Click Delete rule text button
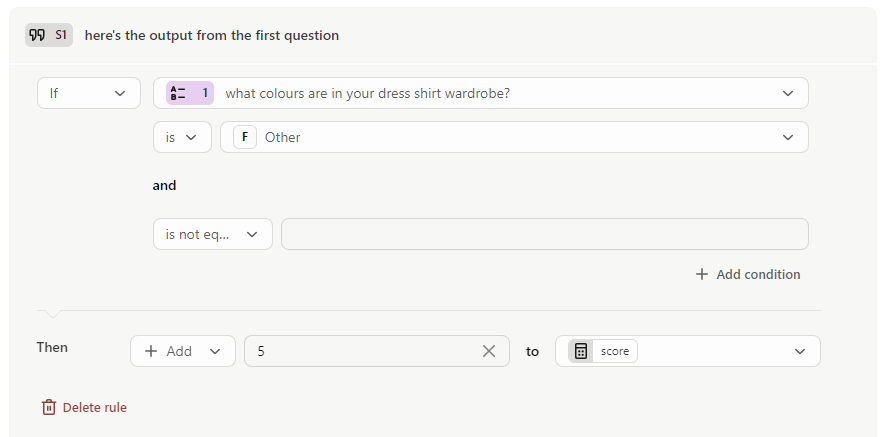894x437 pixels. point(95,407)
